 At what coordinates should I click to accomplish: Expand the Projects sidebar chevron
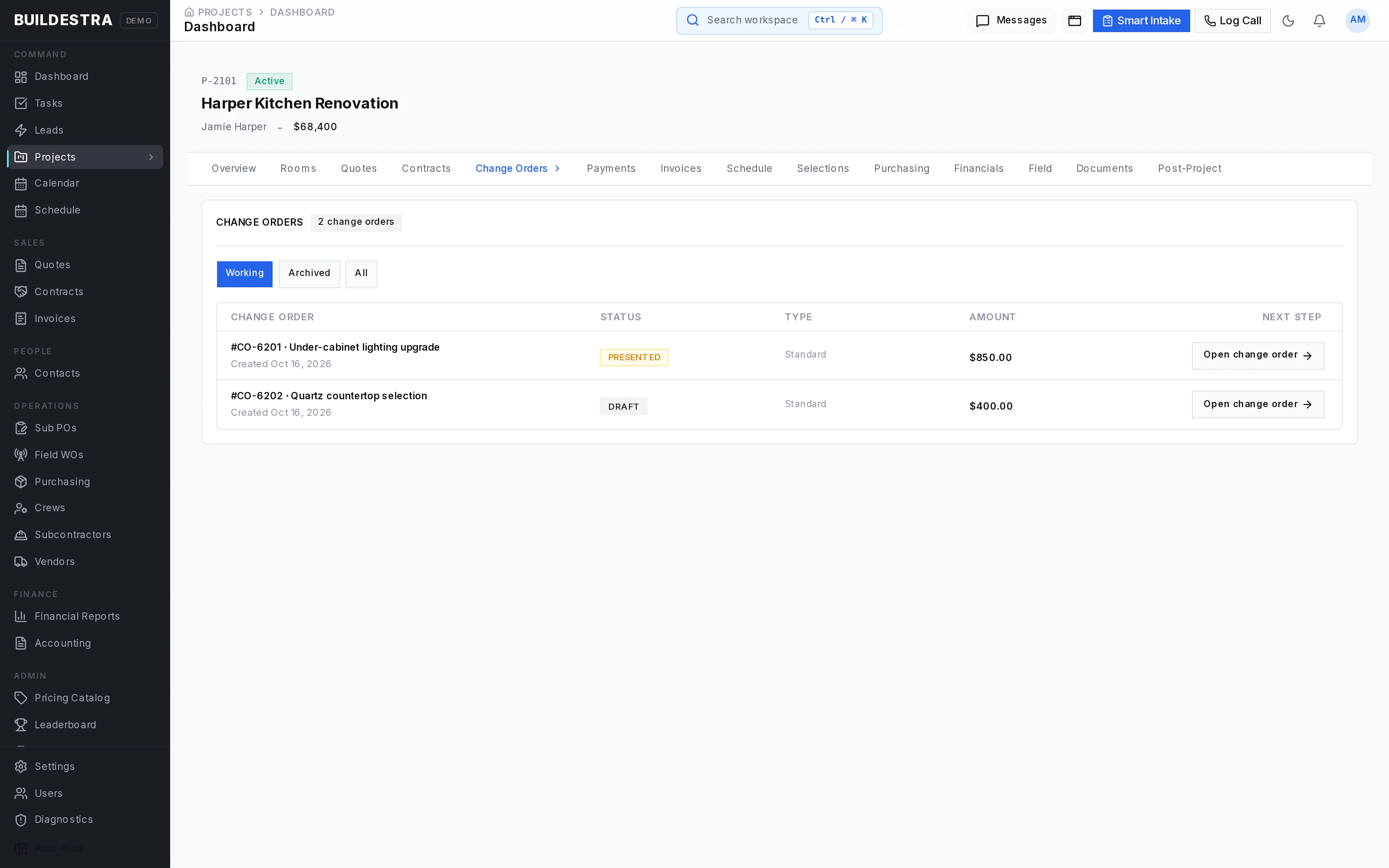(151, 157)
